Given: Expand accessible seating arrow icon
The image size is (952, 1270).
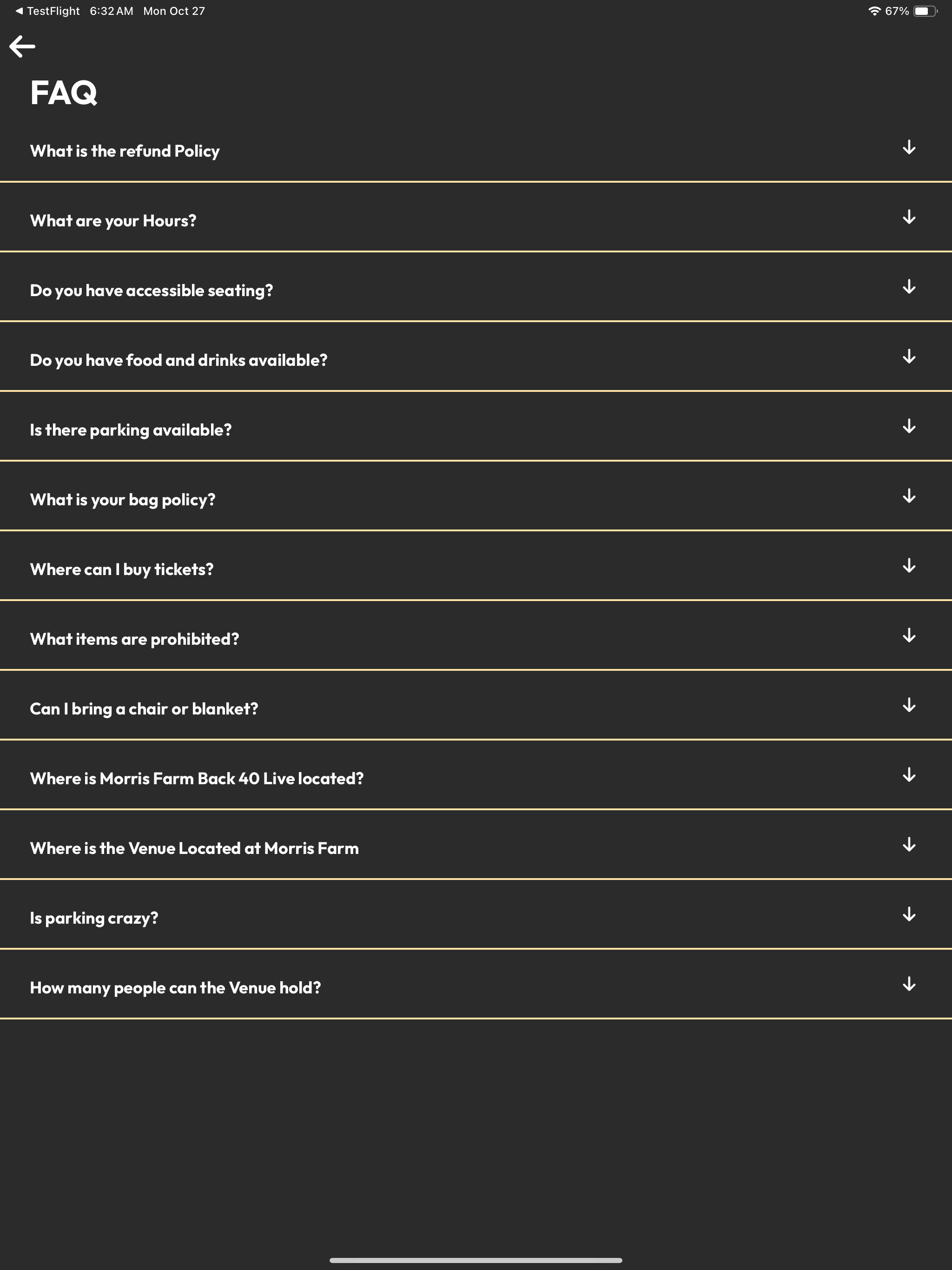Looking at the screenshot, I should pyautogui.click(x=909, y=287).
